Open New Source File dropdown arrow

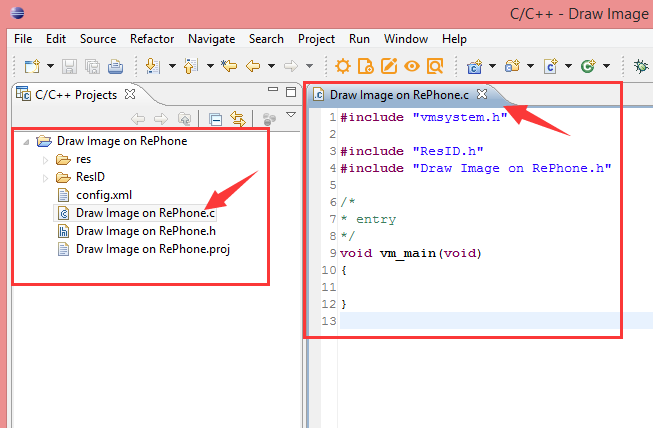click(568, 66)
